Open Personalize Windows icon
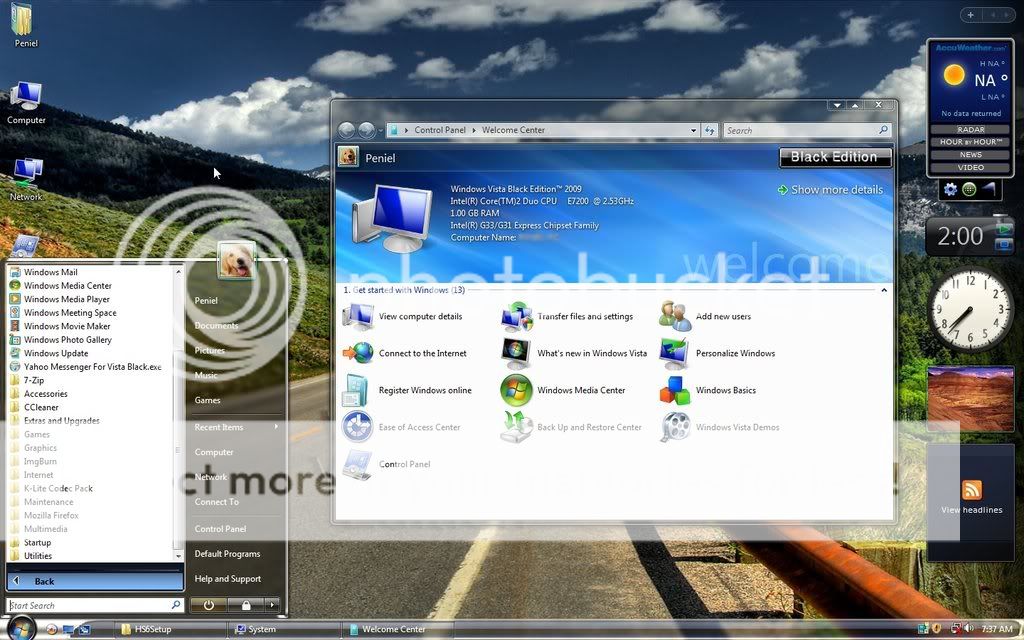 click(x=675, y=354)
